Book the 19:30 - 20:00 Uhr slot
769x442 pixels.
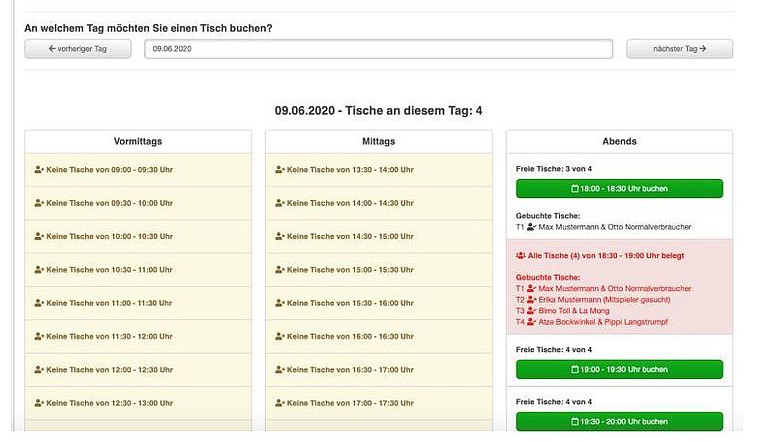coord(619,421)
